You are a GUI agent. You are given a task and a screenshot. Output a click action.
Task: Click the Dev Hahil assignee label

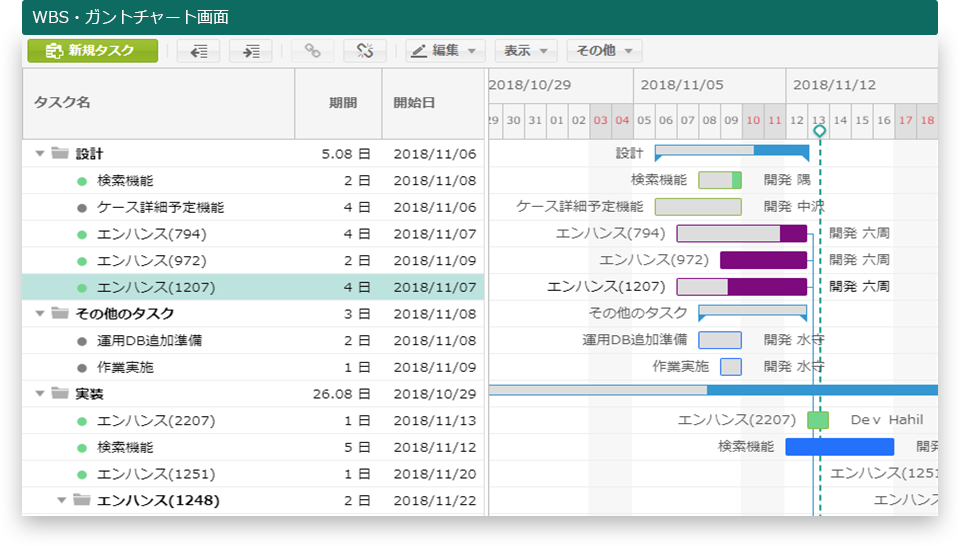click(x=887, y=420)
